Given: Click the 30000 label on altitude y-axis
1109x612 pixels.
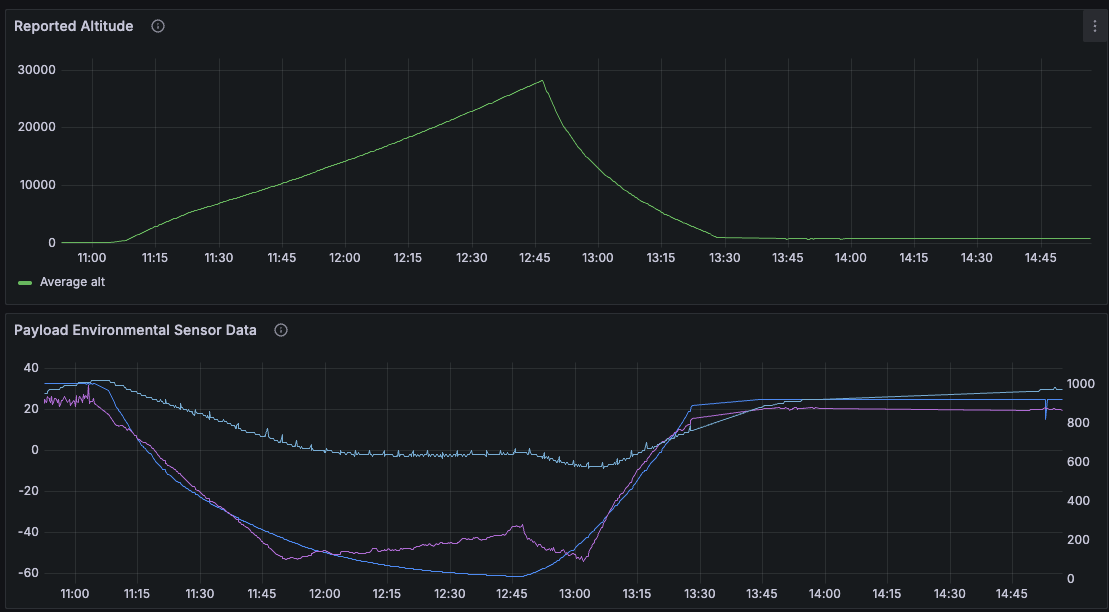Looking at the screenshot, I should tap(37, 70).
